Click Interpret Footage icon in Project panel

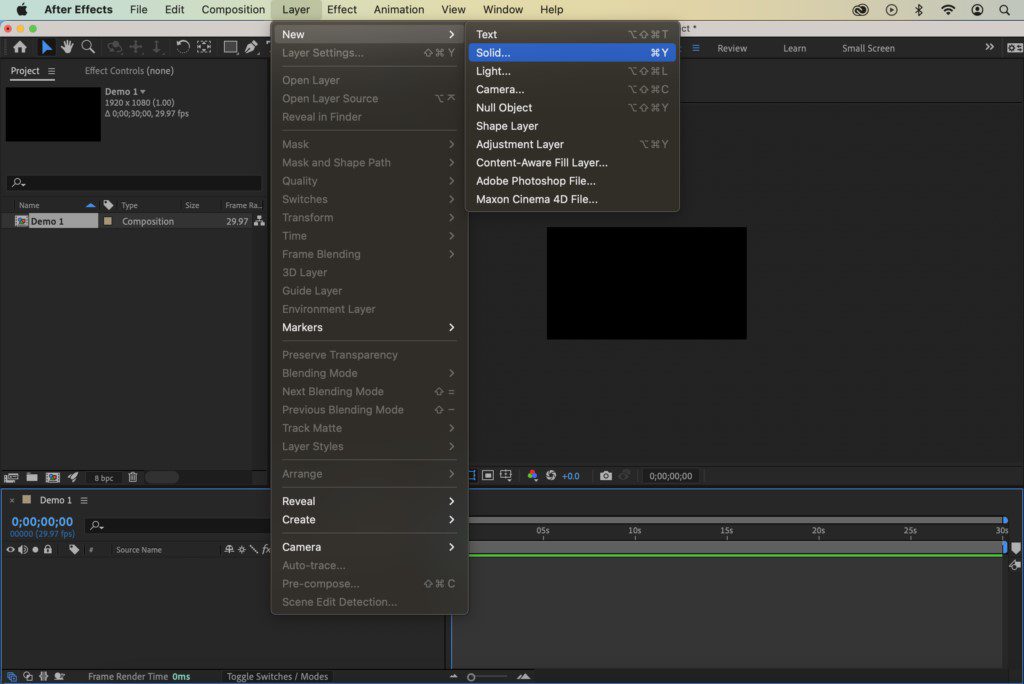pyautogui.click(x=11, y=478)
